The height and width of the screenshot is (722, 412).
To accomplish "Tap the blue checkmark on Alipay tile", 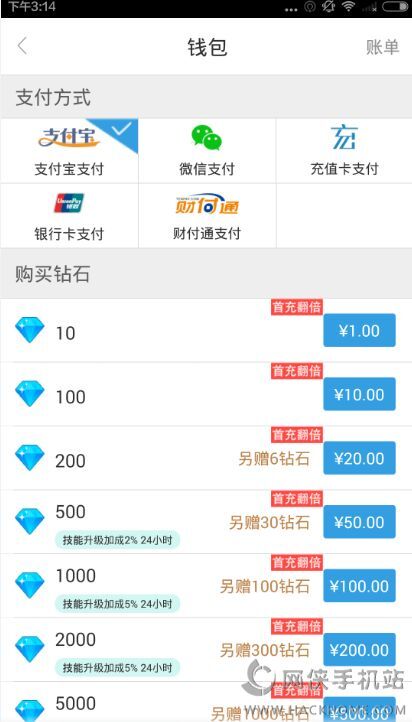I will coord(122,129).
